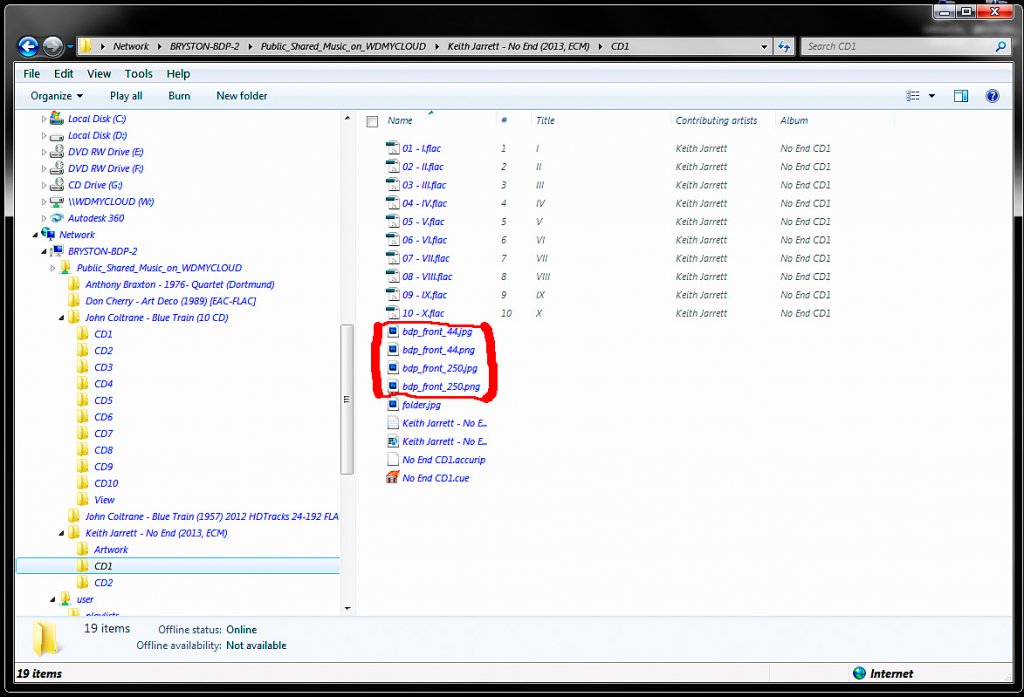The width and height of the screenshot is (1024, 697).
Task: Click the New folder button
Action: pyautogui.click(x=242, y=96)
